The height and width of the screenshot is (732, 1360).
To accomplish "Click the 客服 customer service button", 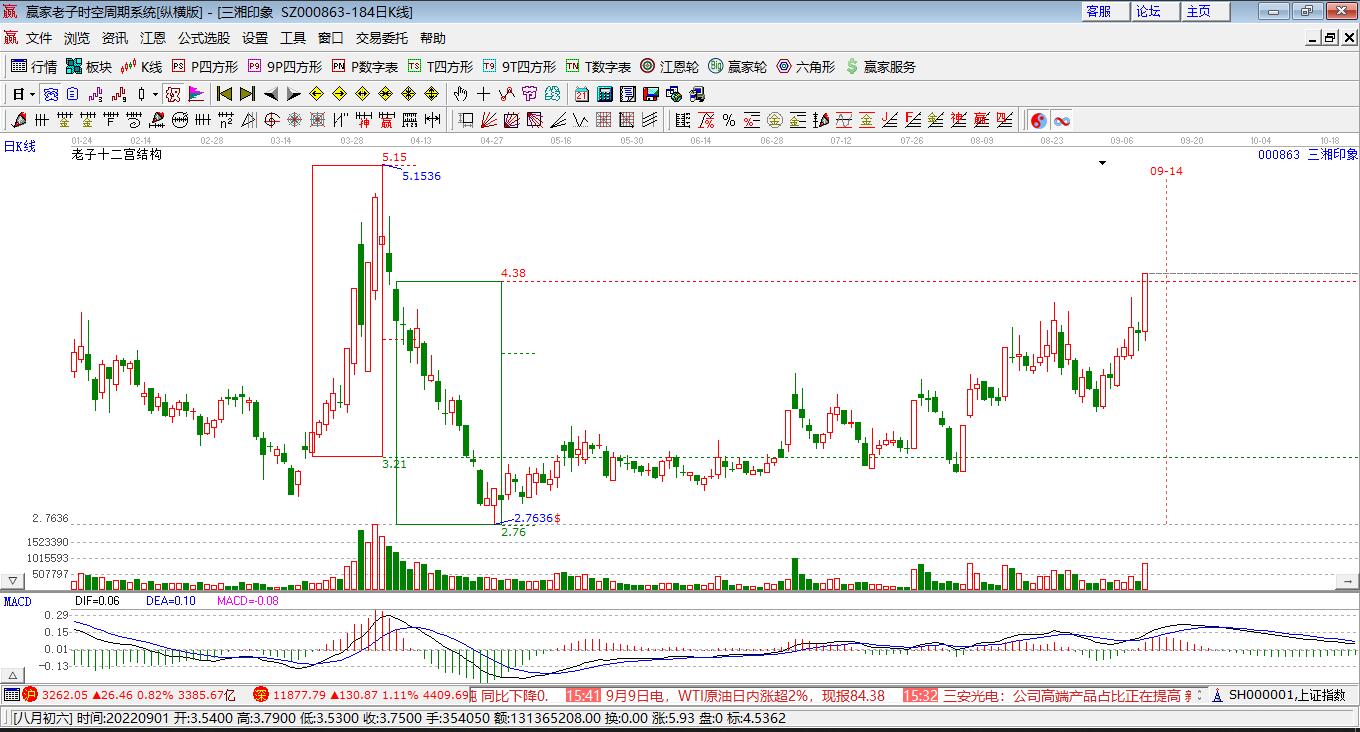I will pyautogui.click(x=1105, y=11).
